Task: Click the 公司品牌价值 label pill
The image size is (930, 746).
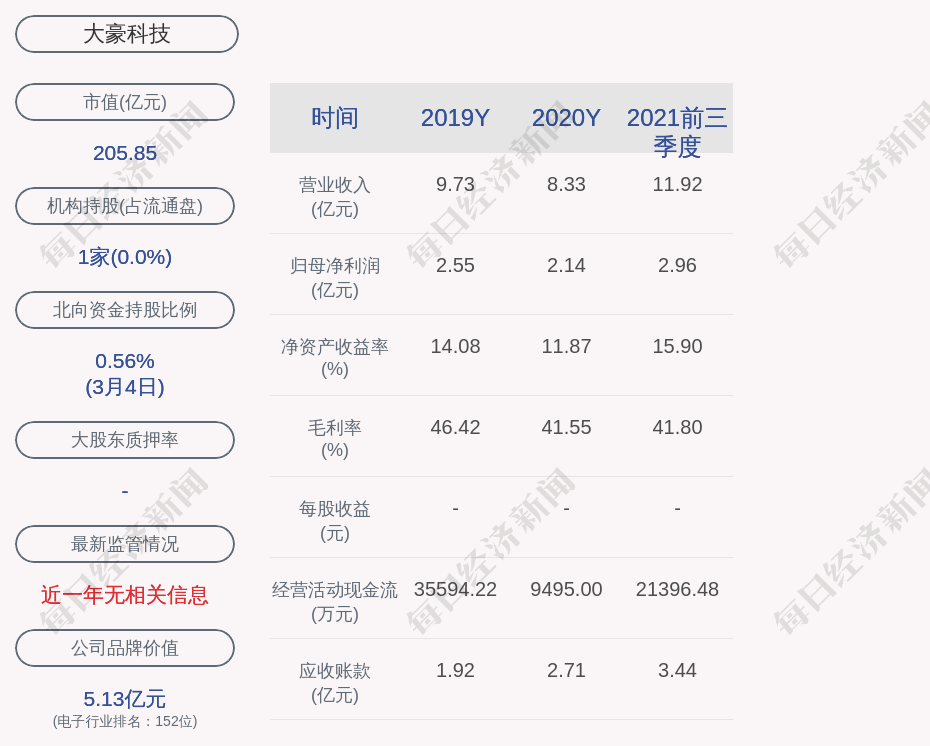Action: click(125, 648)
